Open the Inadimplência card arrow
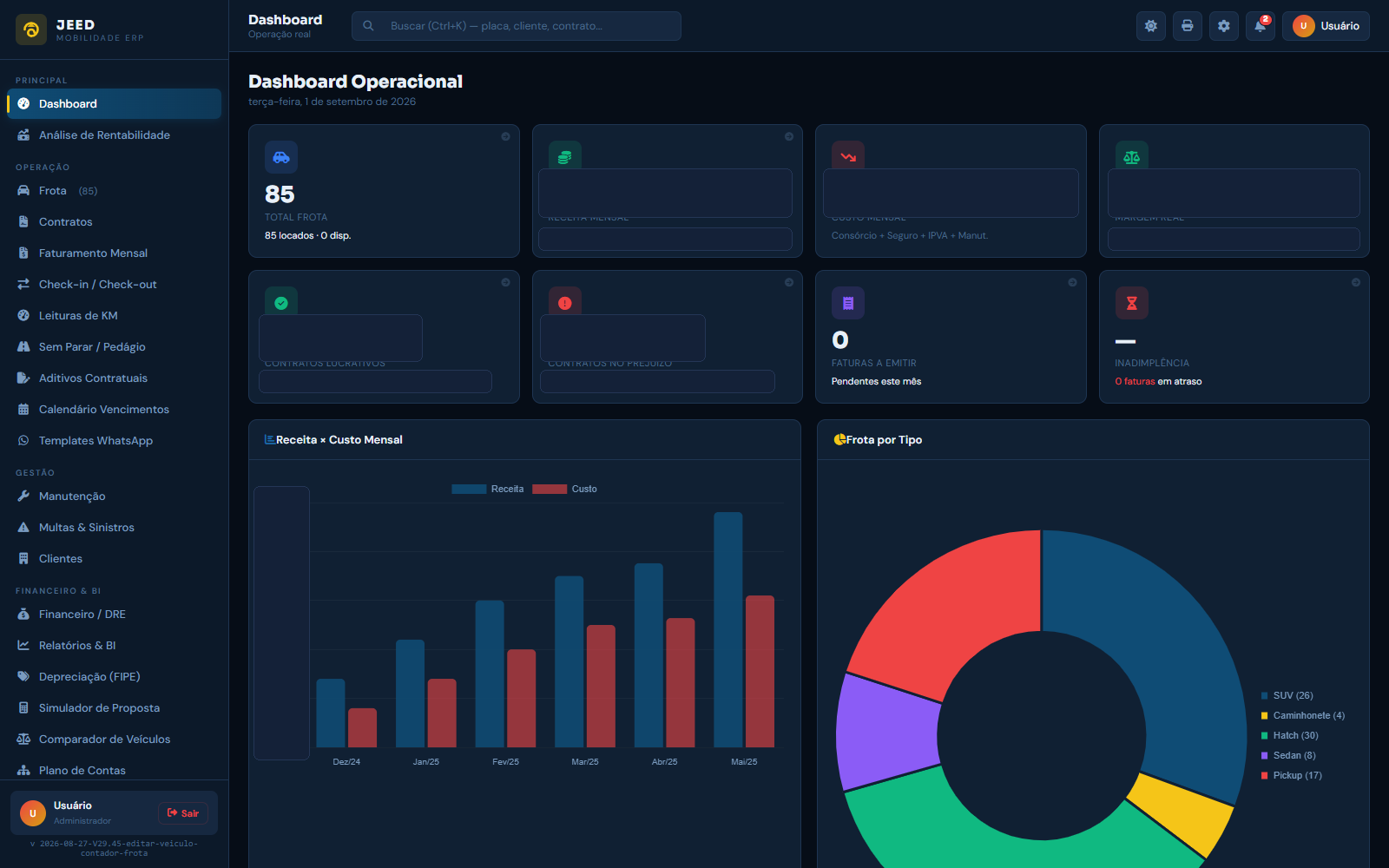Screen dimensions: 1389x868 click(1356, 282)
